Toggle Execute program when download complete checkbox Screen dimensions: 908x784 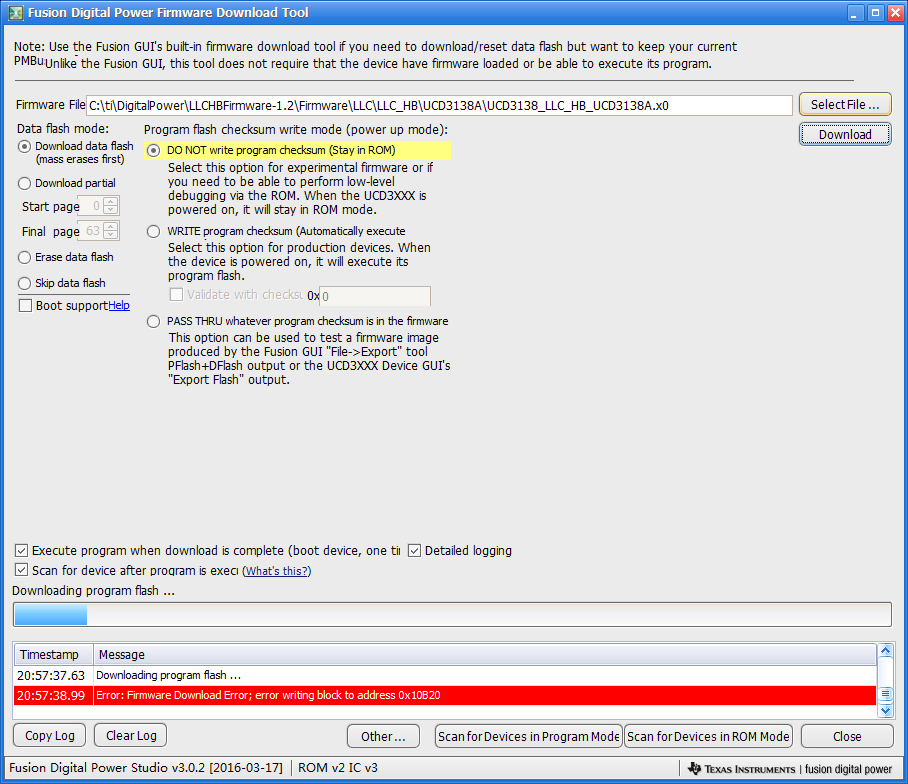(21, 551)
